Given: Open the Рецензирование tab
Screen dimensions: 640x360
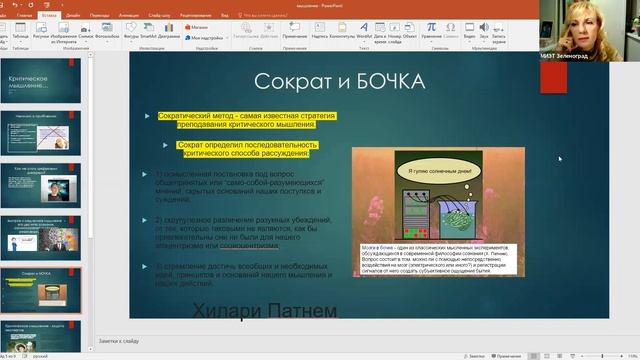Looking at the screenshot, I should [196, 16].
